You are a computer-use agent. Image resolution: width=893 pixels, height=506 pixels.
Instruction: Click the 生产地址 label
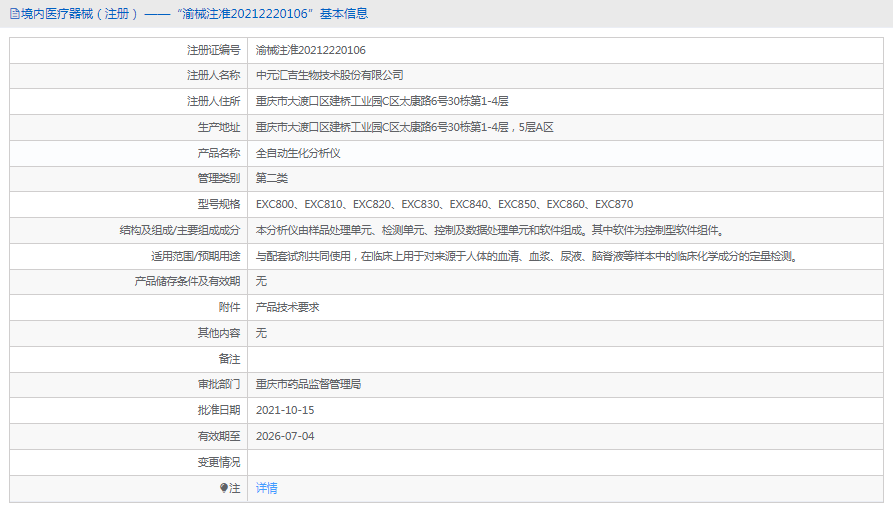click(219, 127)
